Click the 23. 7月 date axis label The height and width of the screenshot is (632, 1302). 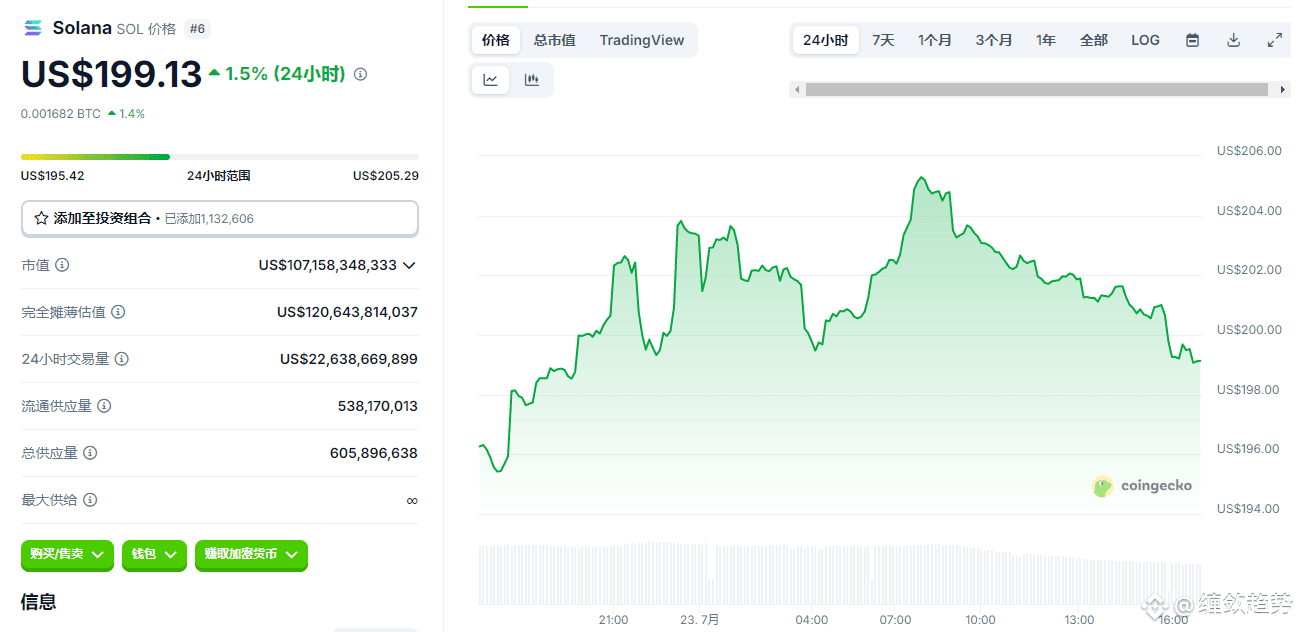pos(700,620)
